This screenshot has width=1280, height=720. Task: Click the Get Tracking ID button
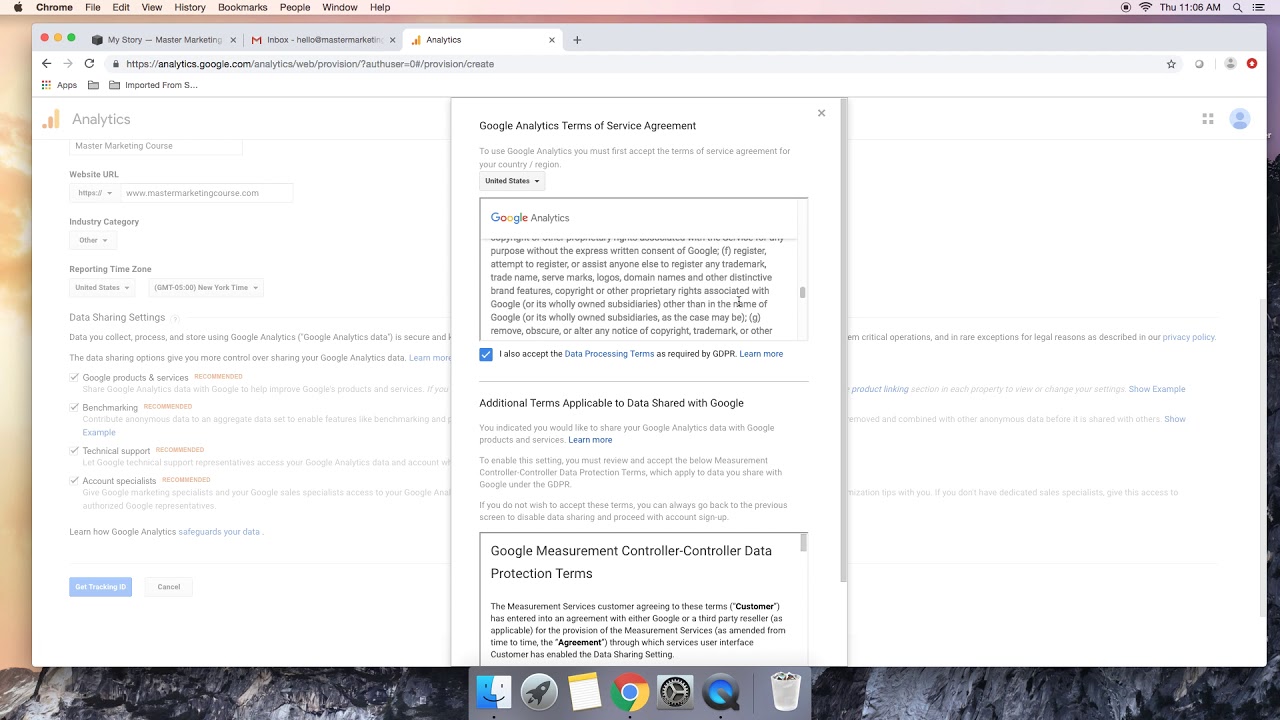(x=101, y=587)
